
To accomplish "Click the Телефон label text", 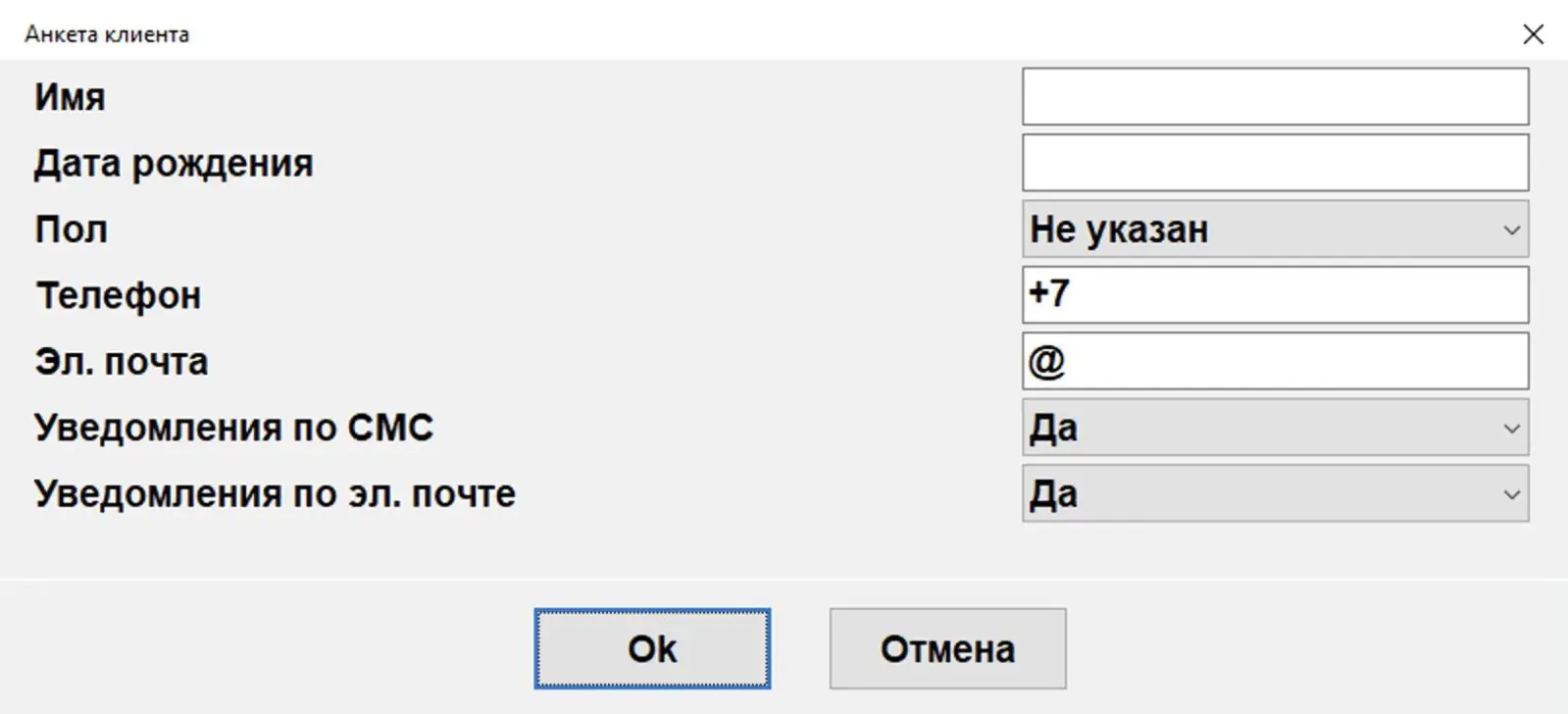I will pos(119,295).
